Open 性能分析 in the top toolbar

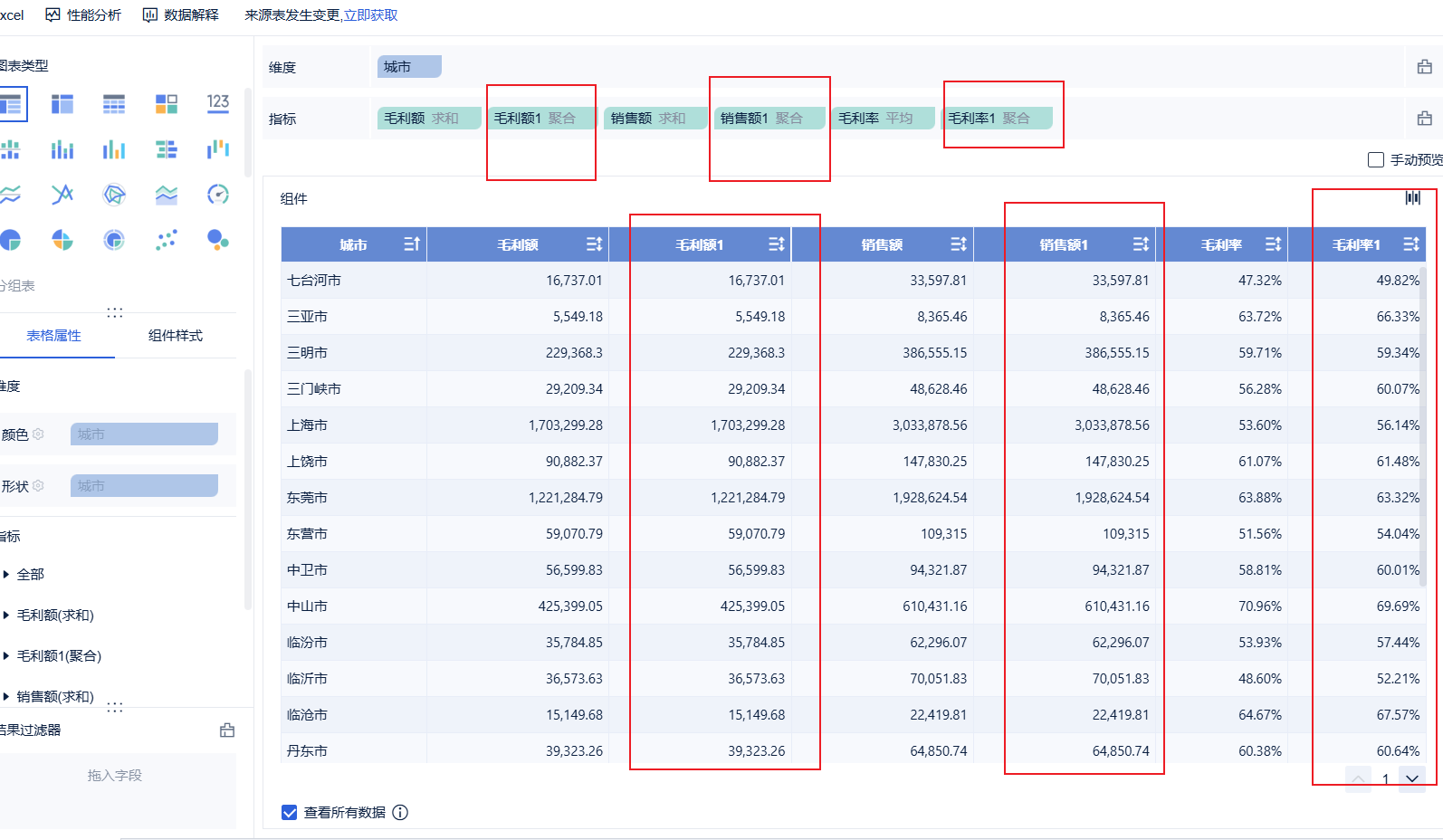(83, 15)
